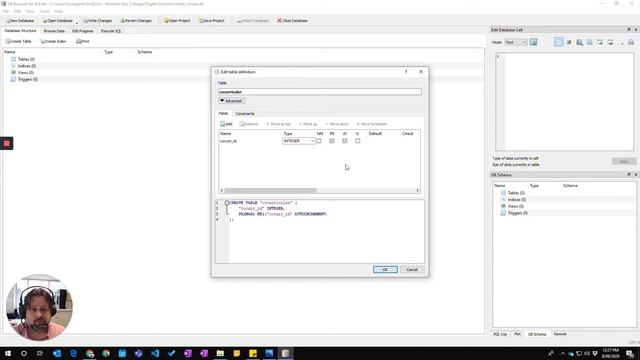Click the Add field button
This screenshot has width=640, height=360.
[226, 124]
